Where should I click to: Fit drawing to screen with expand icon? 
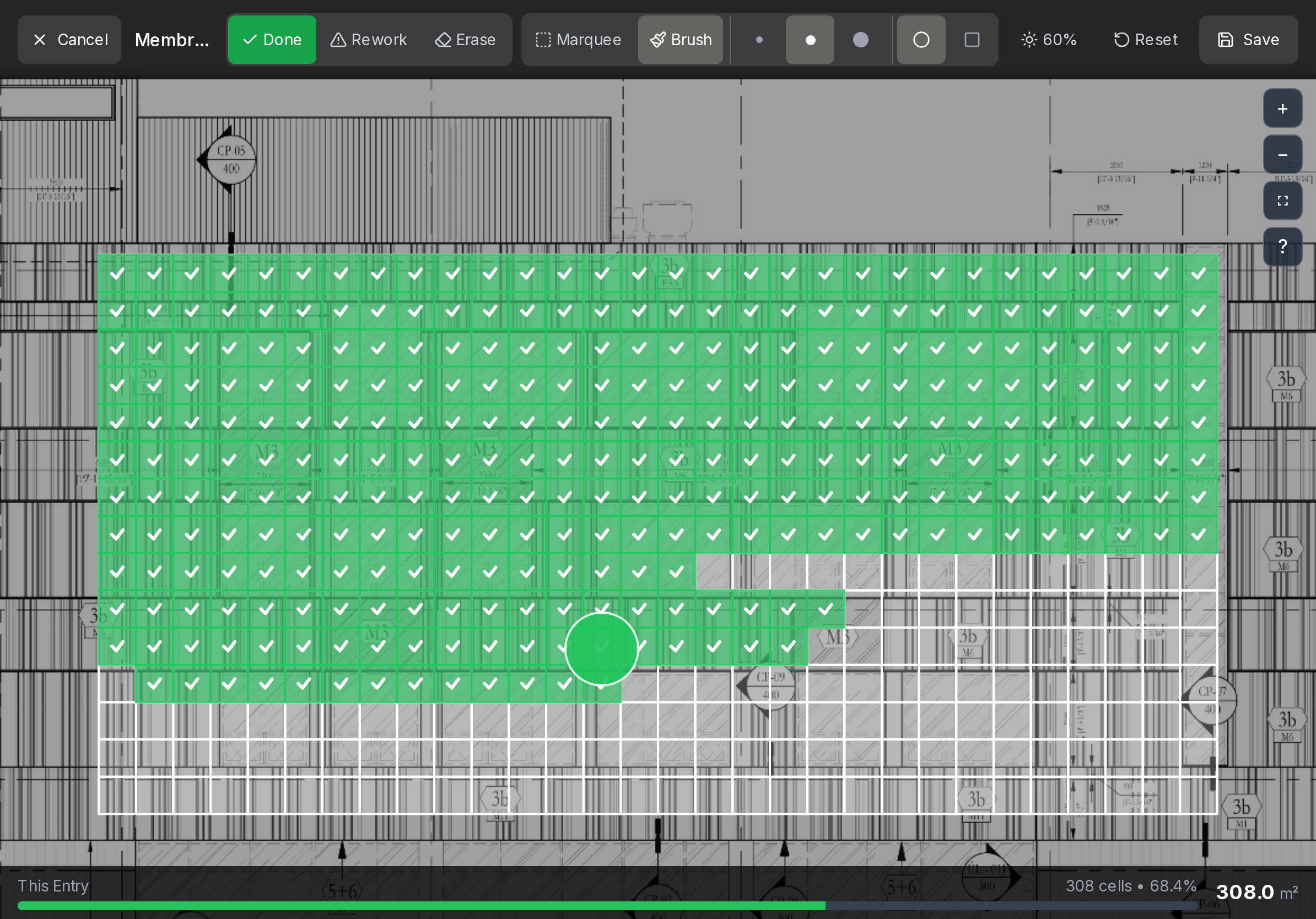tap(1283, 201)
